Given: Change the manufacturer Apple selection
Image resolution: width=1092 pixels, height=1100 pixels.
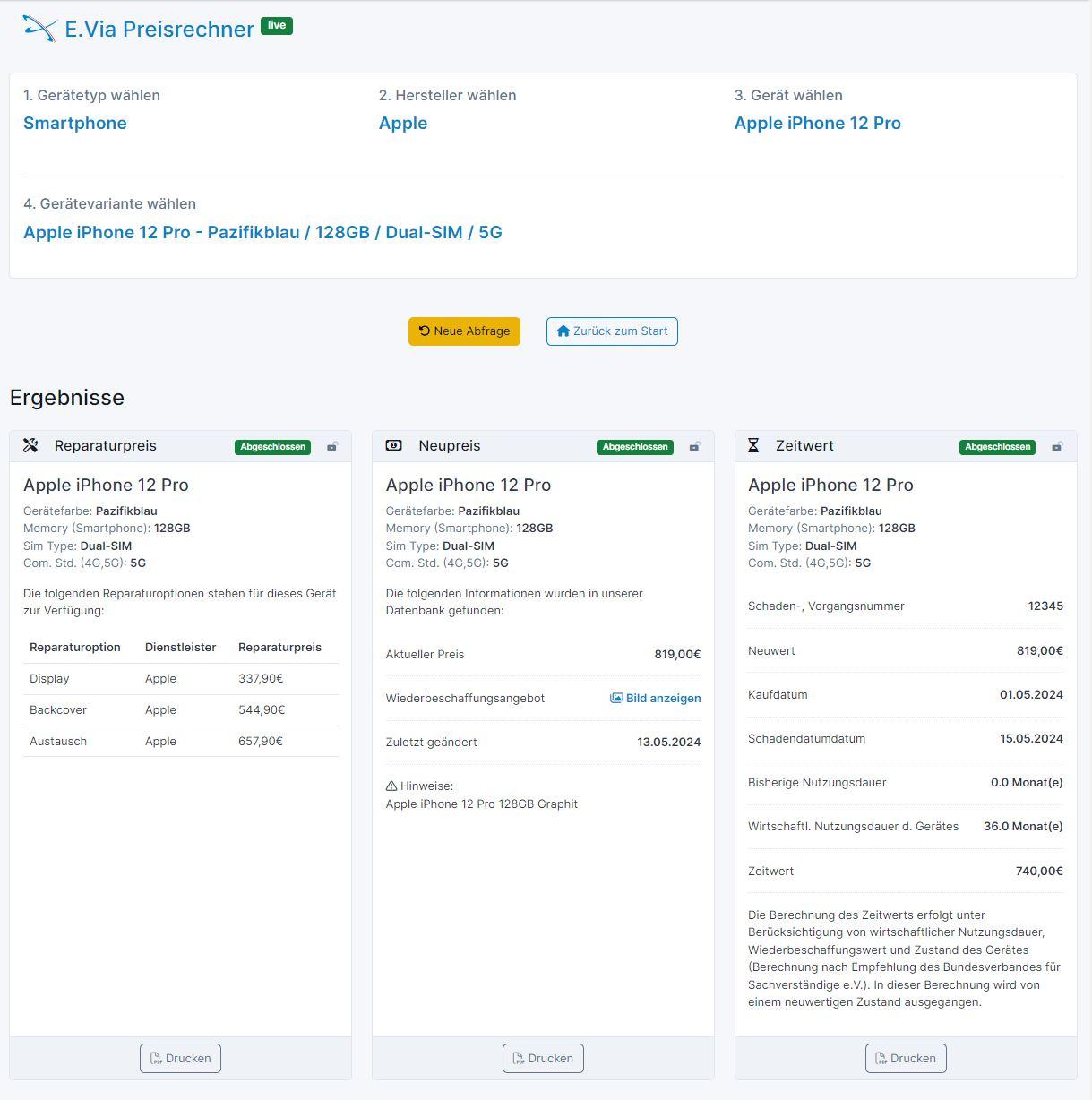Looking at the screenshot, I should (x=403, y=124).
